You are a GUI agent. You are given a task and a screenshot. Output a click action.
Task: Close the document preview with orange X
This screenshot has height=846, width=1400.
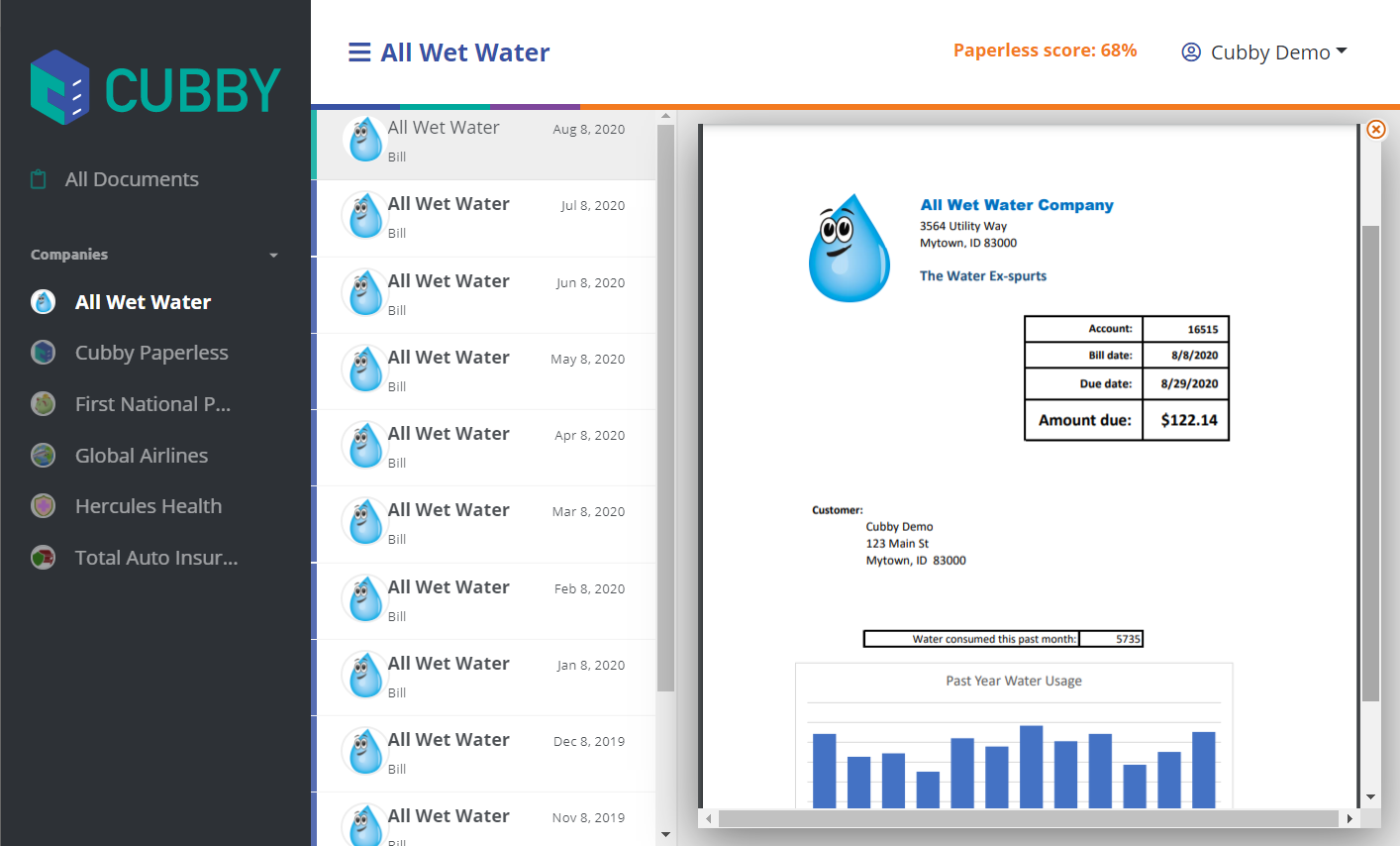1375,130
